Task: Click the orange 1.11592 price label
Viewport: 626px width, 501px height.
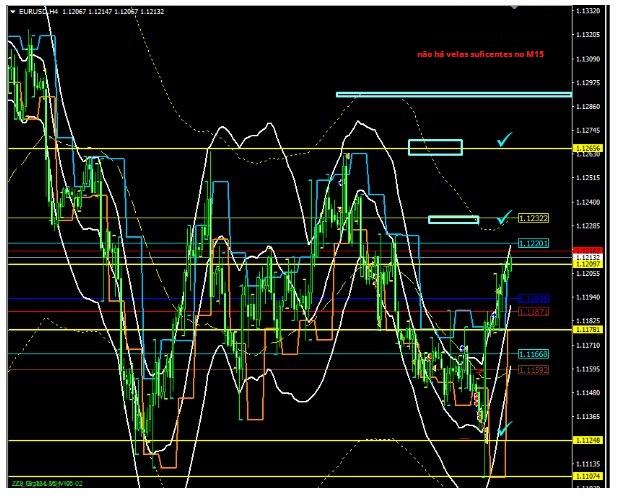Action: (x=533, y=370)
